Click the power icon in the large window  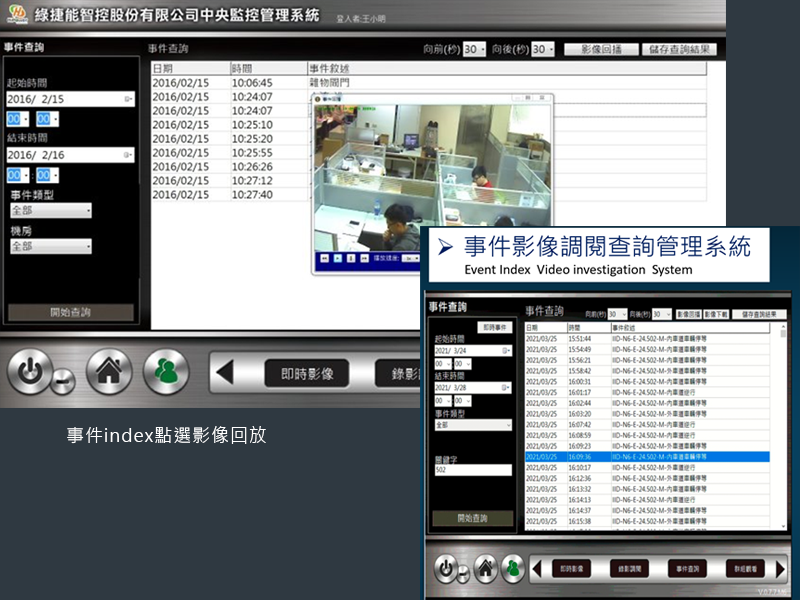coord(30,373)
